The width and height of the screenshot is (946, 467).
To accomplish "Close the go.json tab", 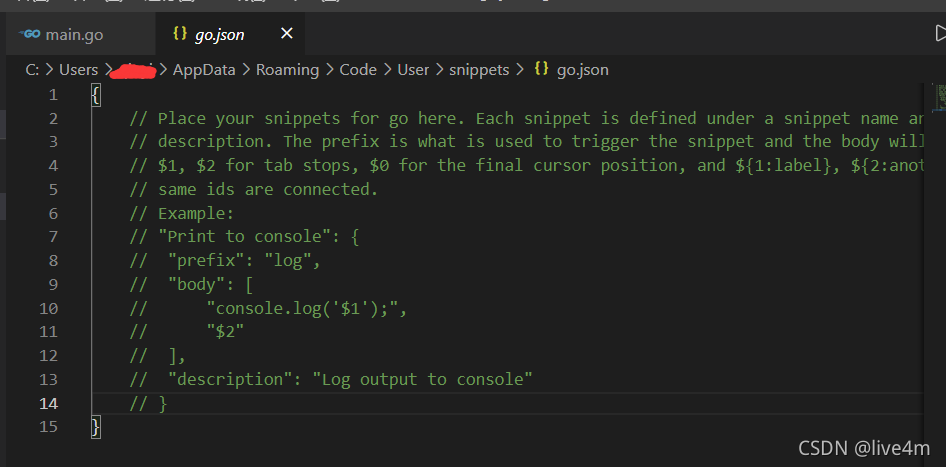I will tap(287, 34).
